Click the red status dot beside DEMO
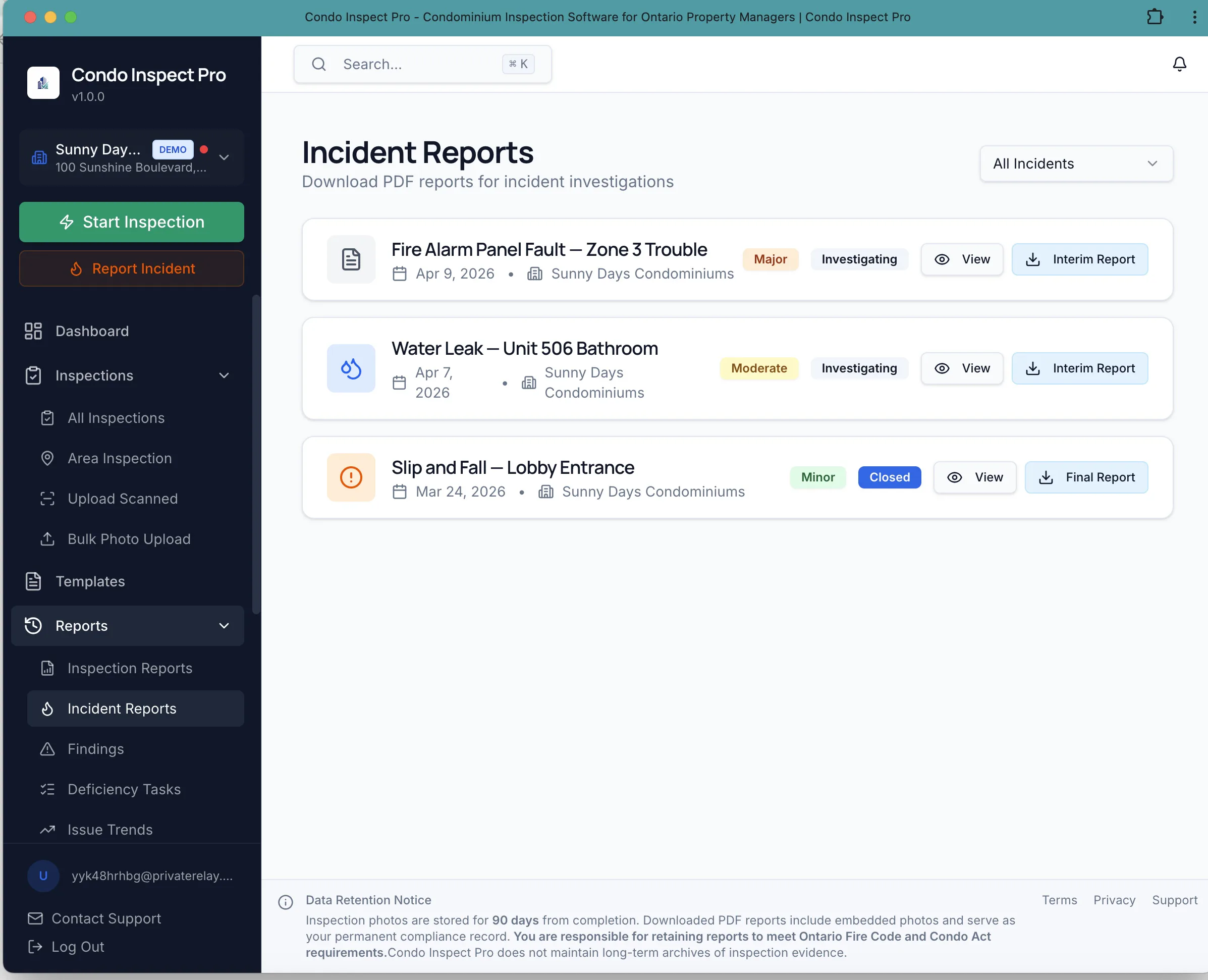1208x980 pixels. coord(204,149)
